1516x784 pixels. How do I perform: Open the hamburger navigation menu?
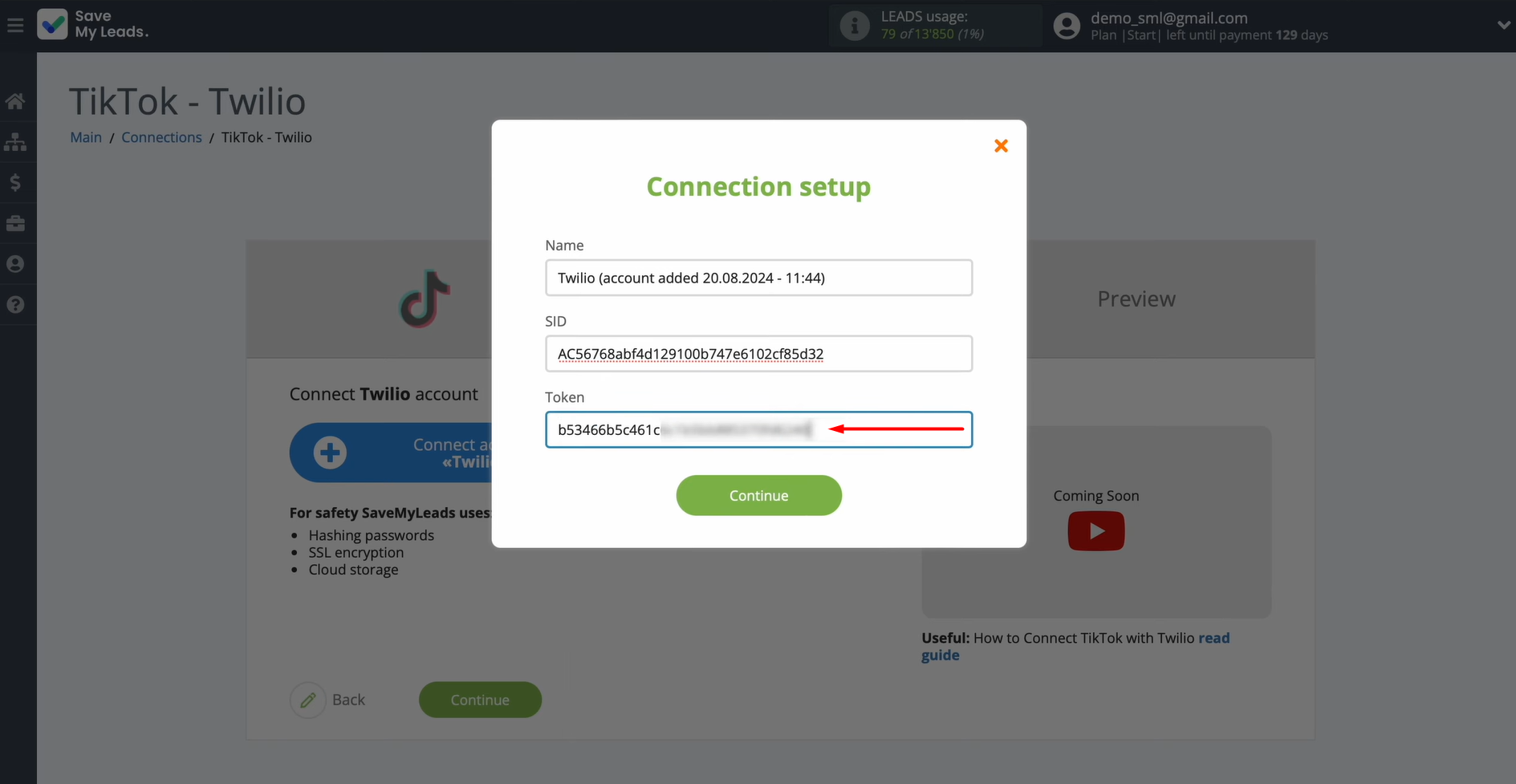click(x=15, y=24)
